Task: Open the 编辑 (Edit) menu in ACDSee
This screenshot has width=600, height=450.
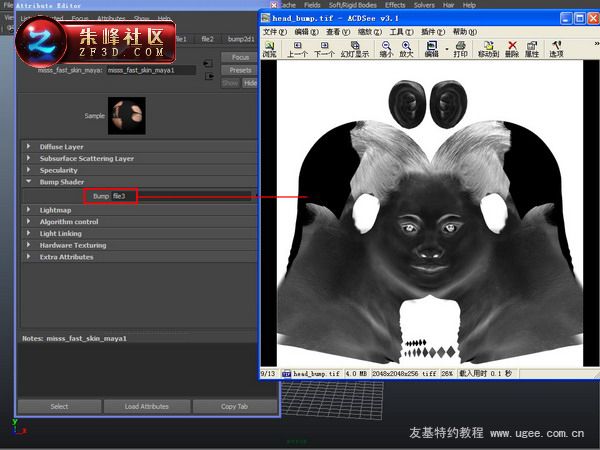Action: 307,32
